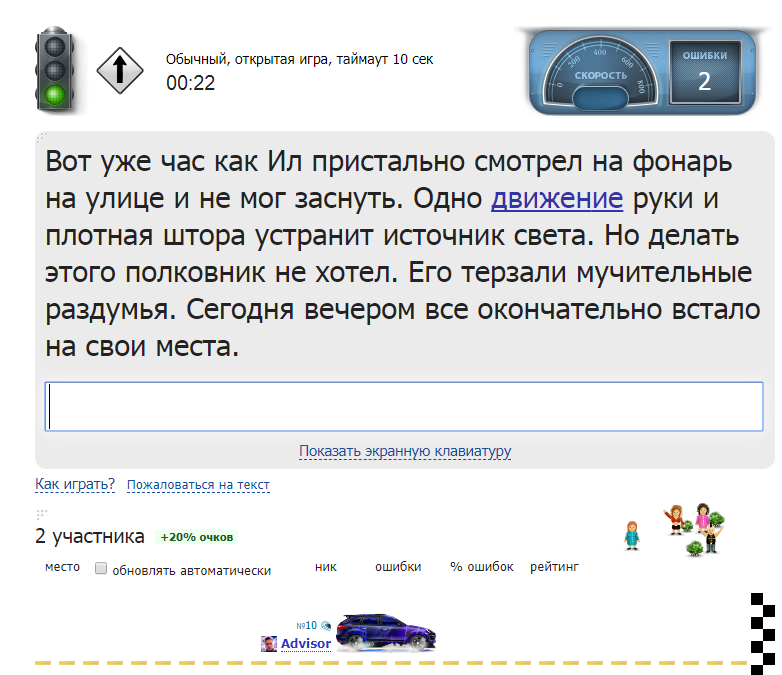Click the timer showing 00:22
The height and width of the screenshot is (675, 782).
(x=191, y=83)
